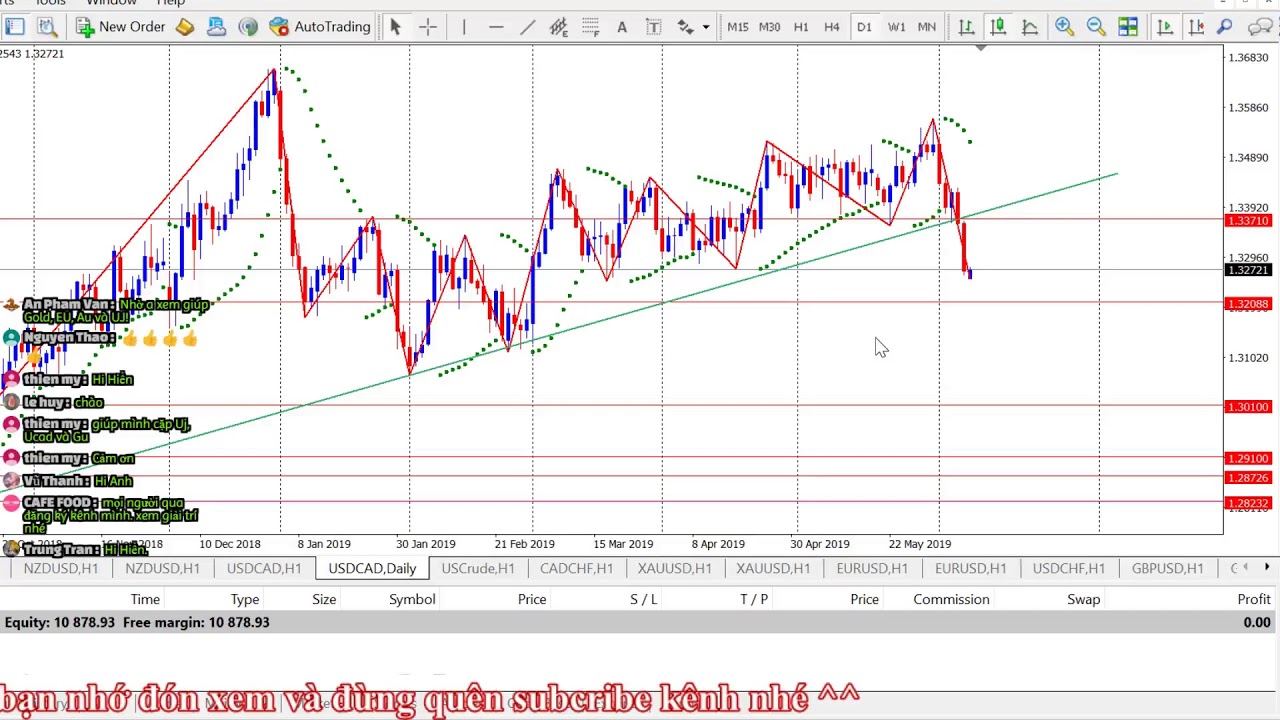
Task: Switch to H1 timeframe
Action: coord(801,27)
